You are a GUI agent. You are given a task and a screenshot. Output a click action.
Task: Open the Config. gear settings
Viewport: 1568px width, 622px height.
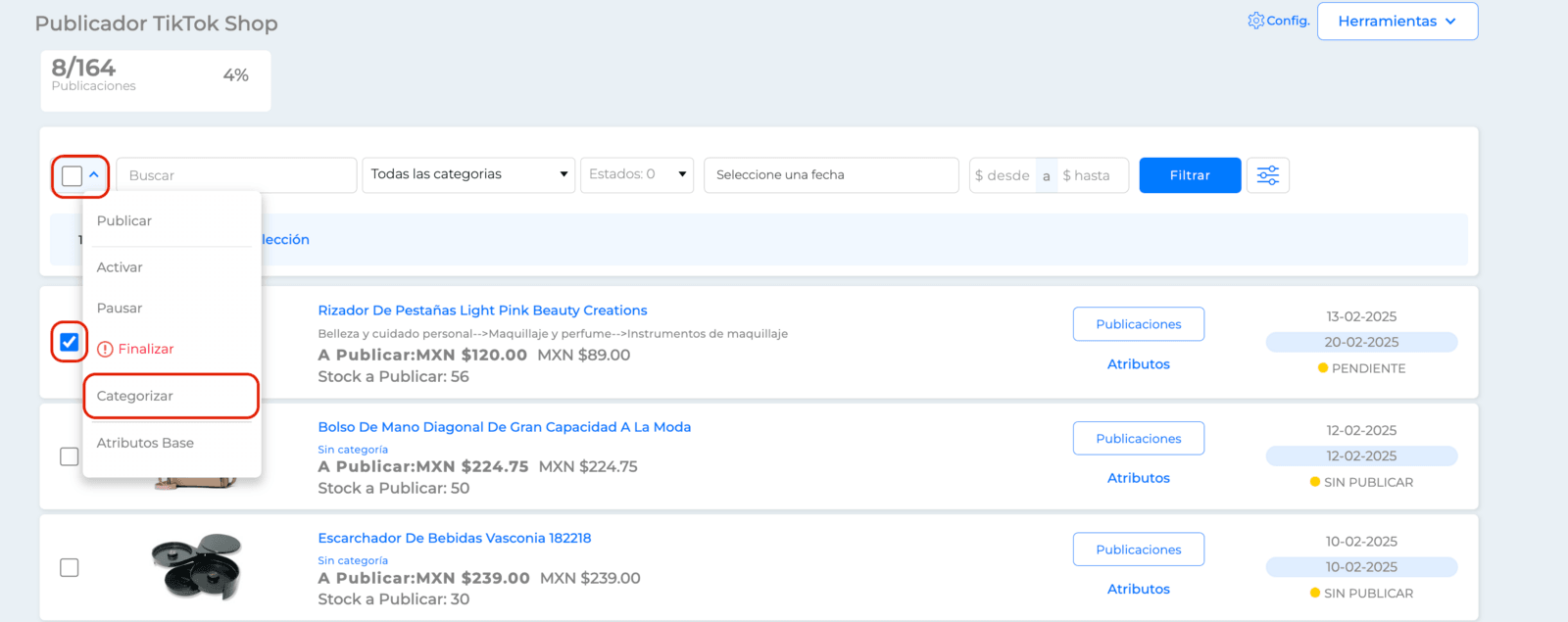(x=1278, y=21)
